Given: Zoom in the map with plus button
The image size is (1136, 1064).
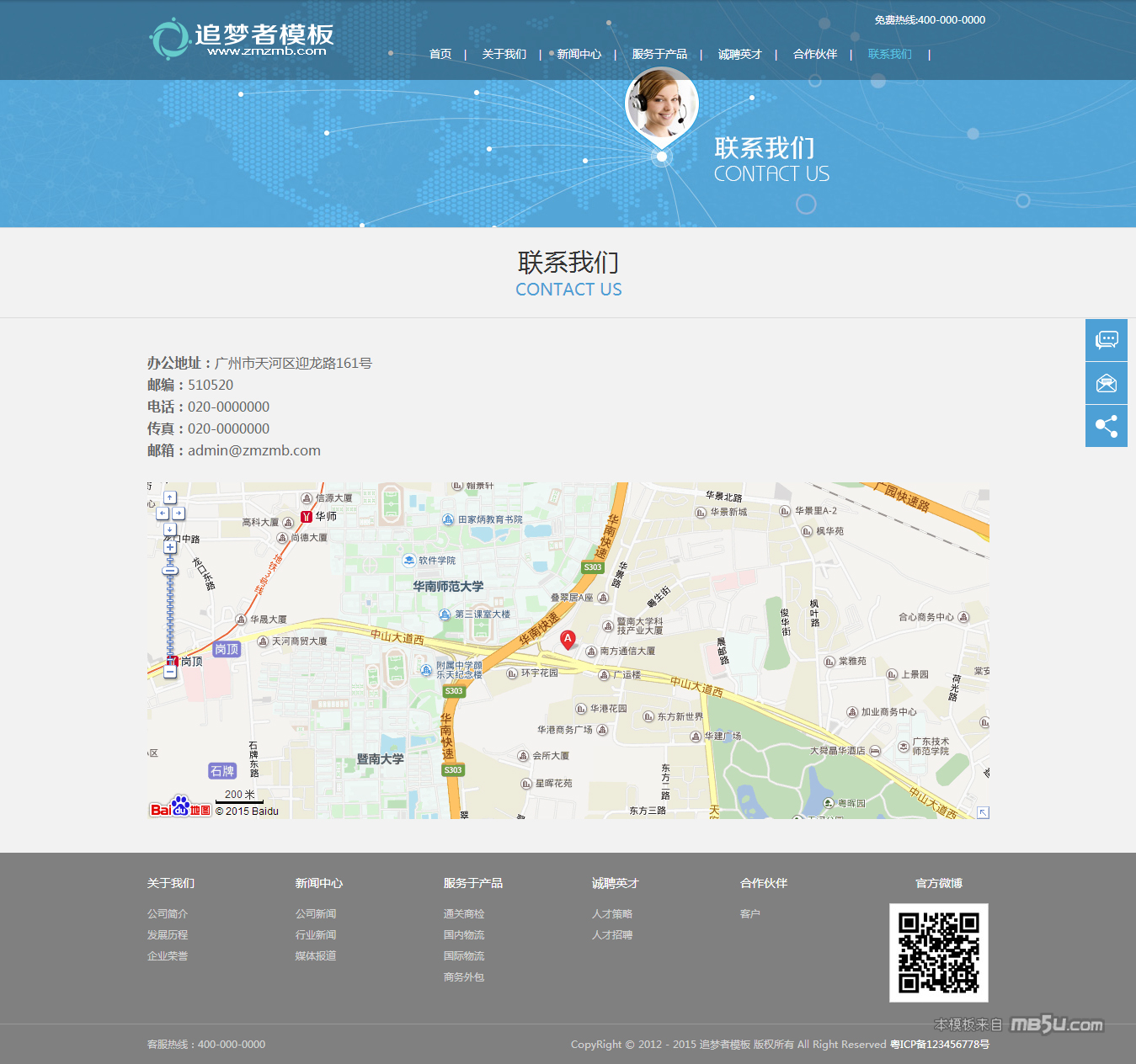Looking at the screenshot, I should (x=170, y=547).
